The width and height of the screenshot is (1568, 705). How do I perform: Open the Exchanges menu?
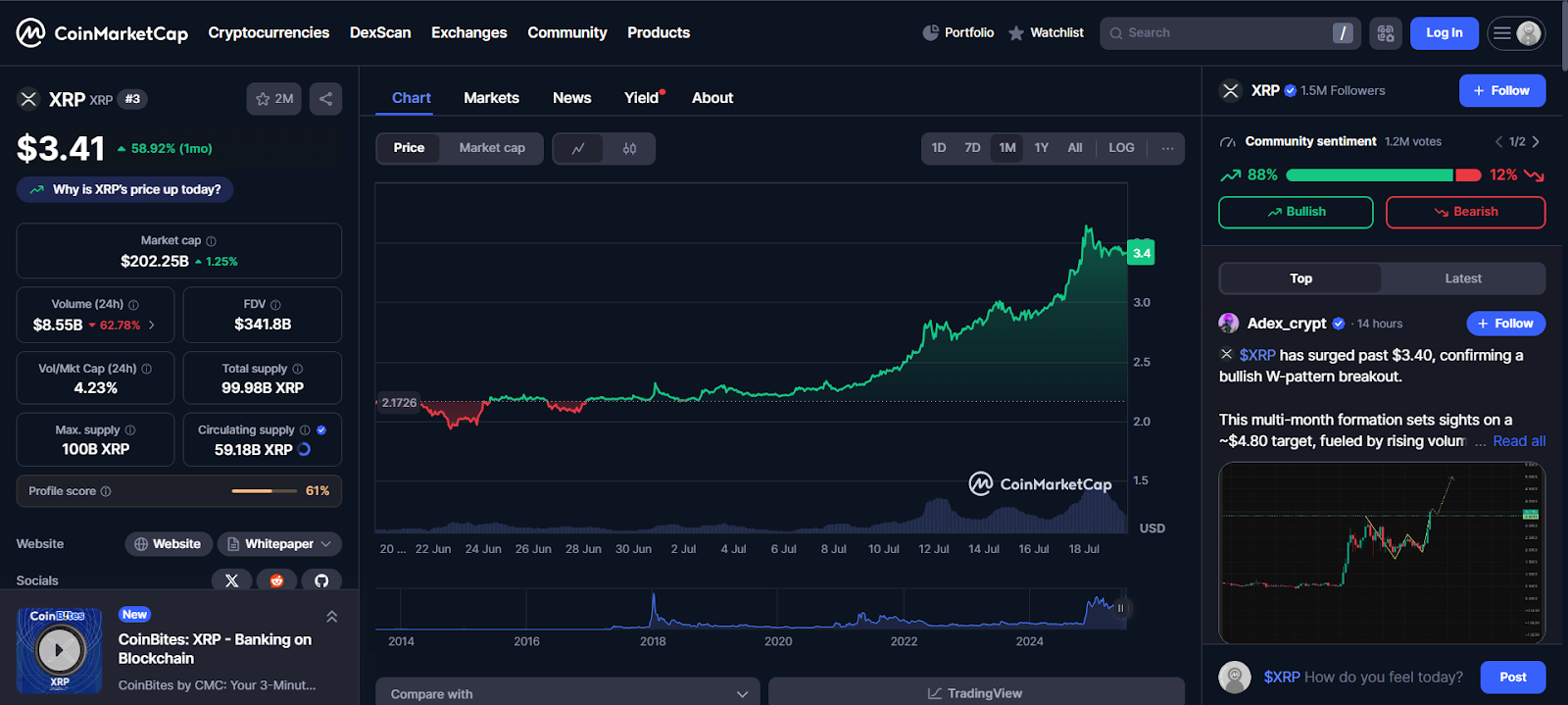point(469,32)
